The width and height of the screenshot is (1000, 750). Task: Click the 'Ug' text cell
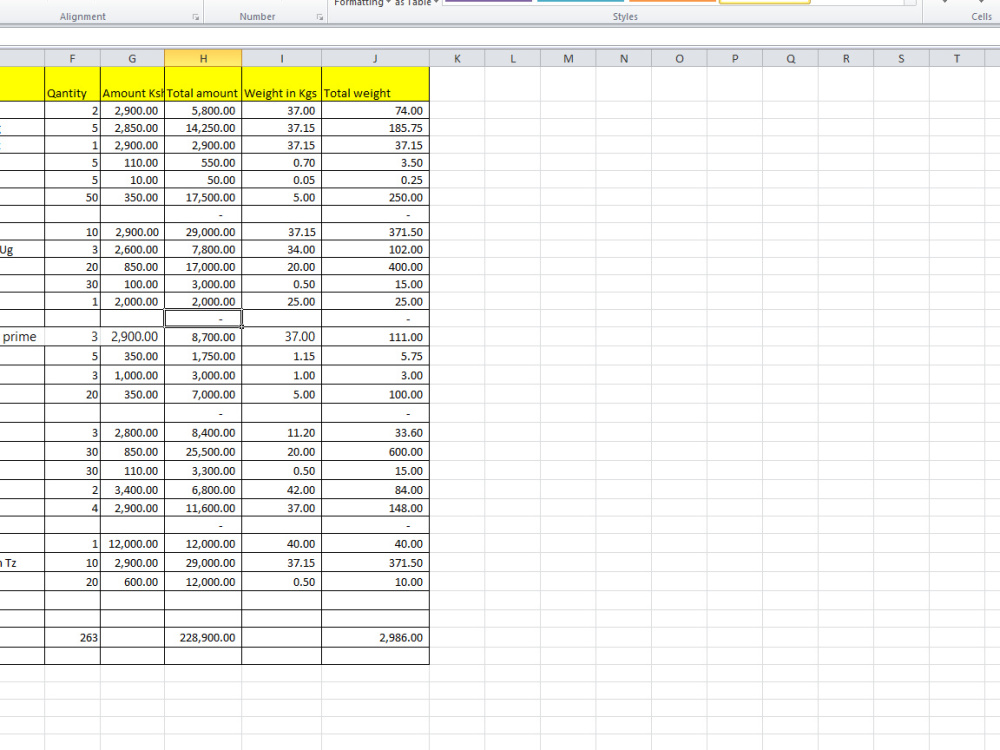click(x=22, y=249)
